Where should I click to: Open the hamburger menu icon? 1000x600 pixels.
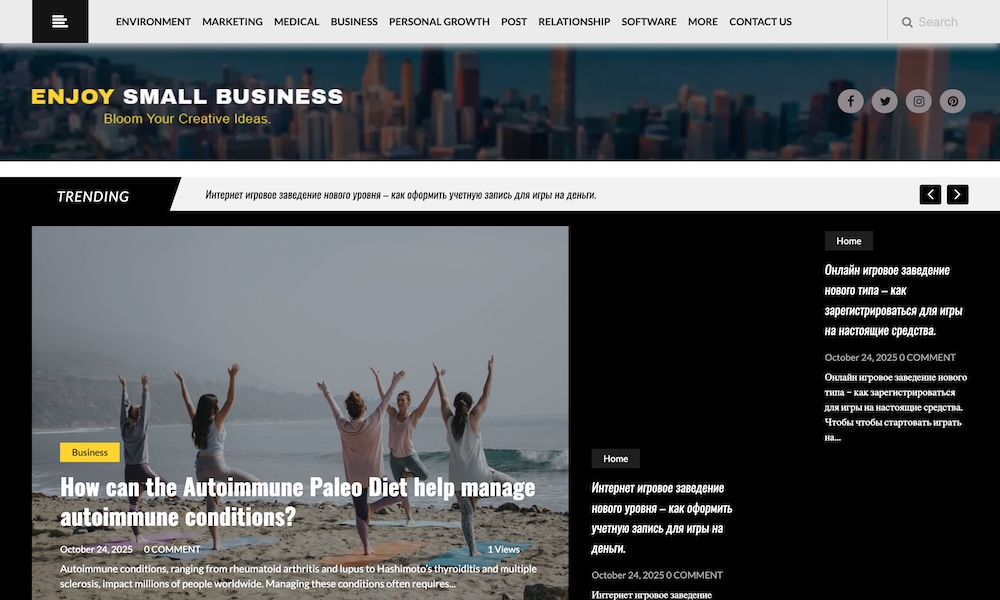pyautogui.click(x=60, y=22)
